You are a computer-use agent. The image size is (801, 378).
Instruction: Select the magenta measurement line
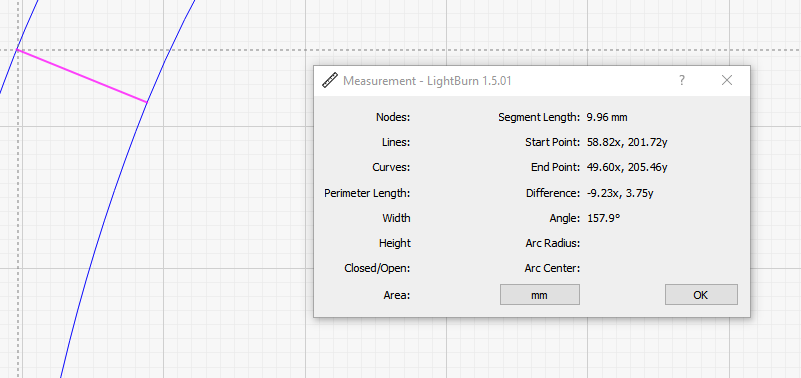click(x=82, y=76)
